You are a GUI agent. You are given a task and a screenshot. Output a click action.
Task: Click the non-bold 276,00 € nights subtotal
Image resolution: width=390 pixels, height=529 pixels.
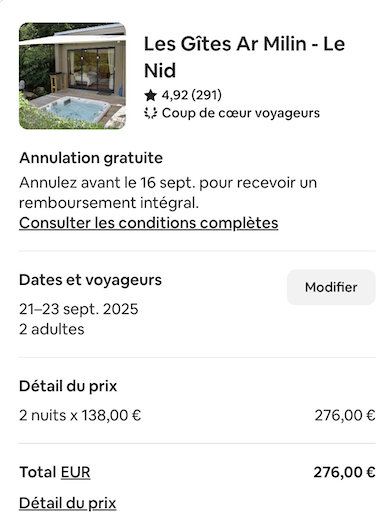345,415
